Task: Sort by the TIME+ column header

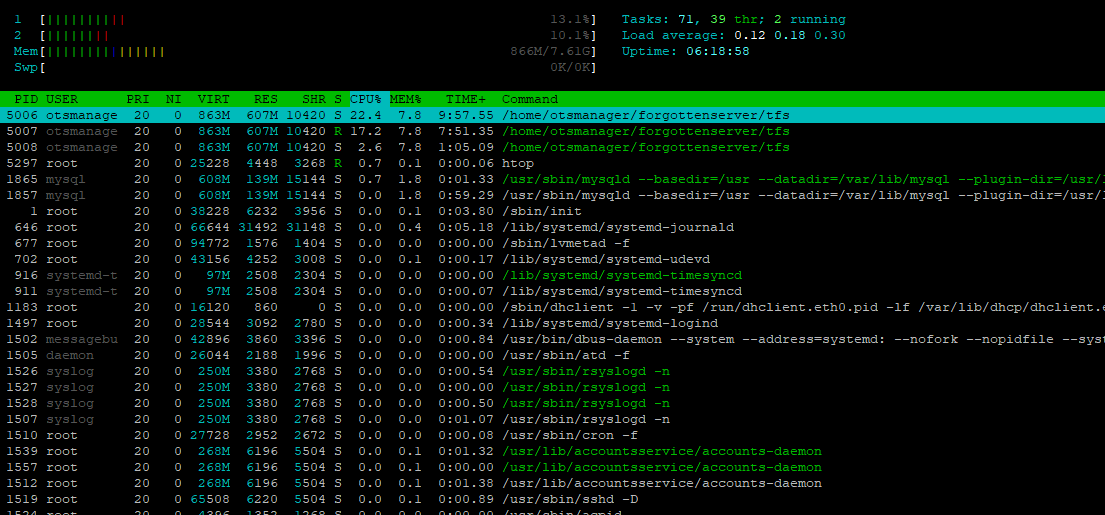Action: (466, 99)
